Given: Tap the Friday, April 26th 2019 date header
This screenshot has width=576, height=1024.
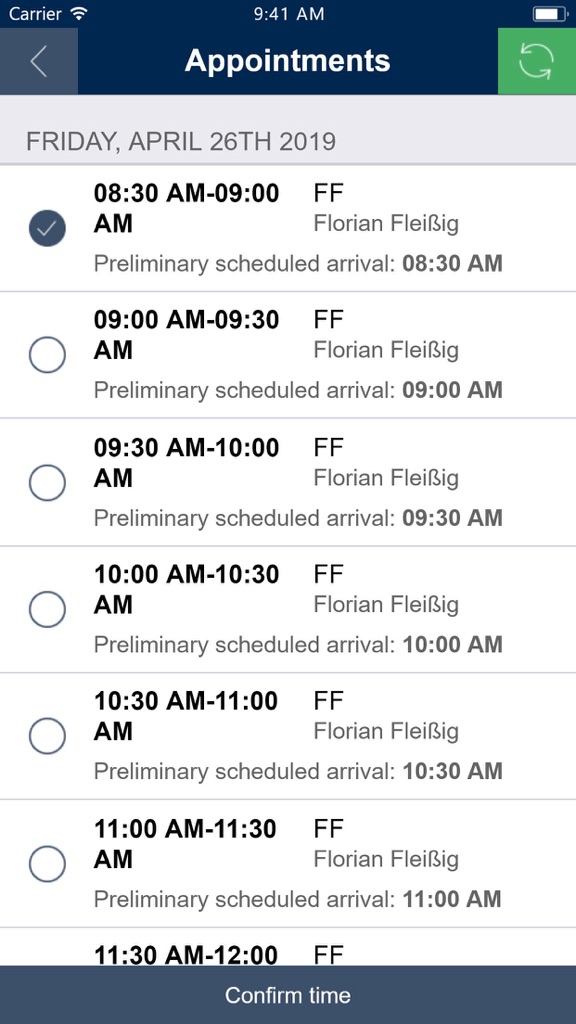Looking at the screenshot, I should [181, 142].
